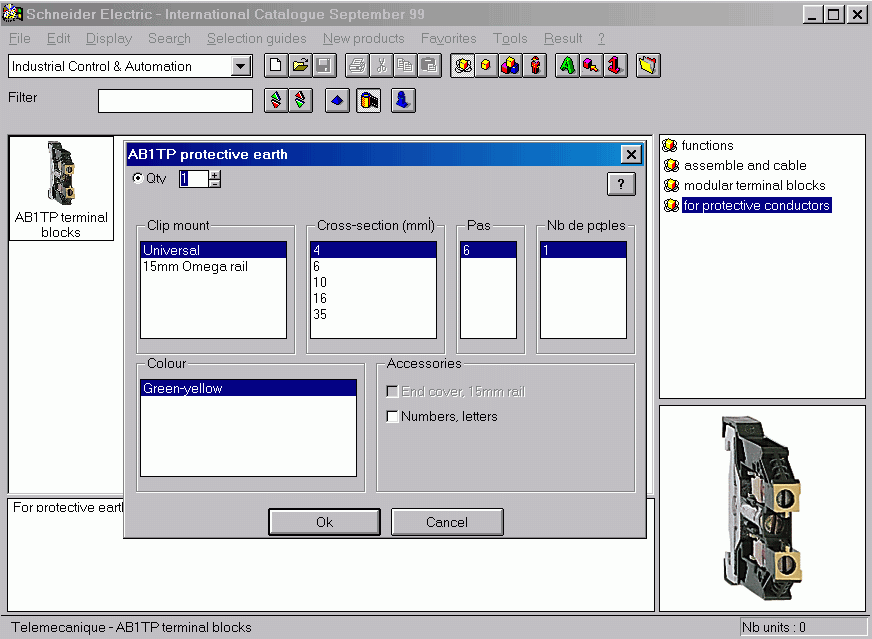872x639 pixels.
Task: Tick the 'Numbers, letters' checkbox
Action: click(392, 417)
